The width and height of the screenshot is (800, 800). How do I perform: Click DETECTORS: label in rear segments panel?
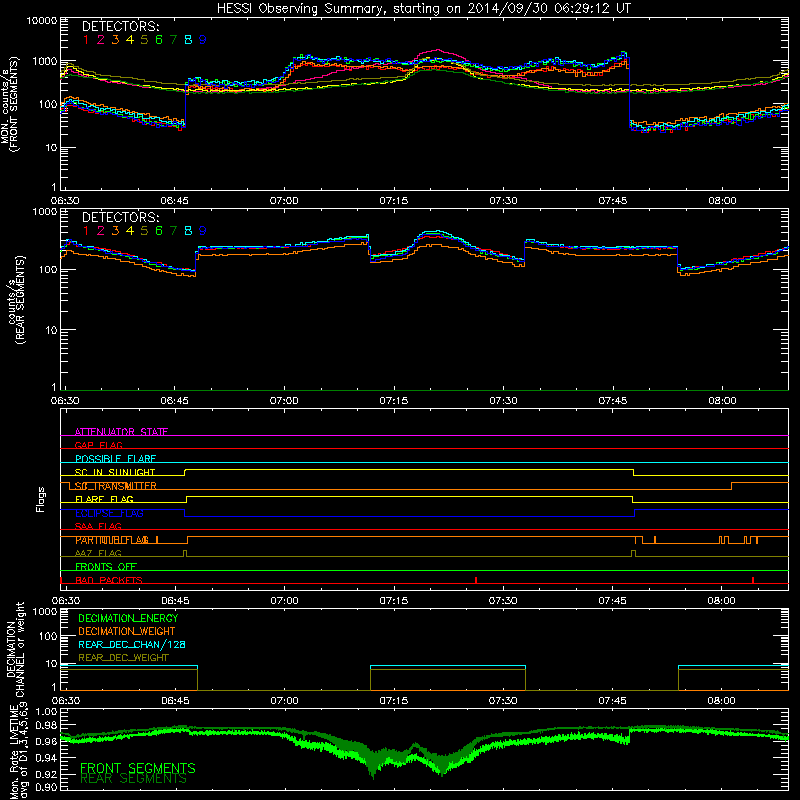click(x=120, y=217)
